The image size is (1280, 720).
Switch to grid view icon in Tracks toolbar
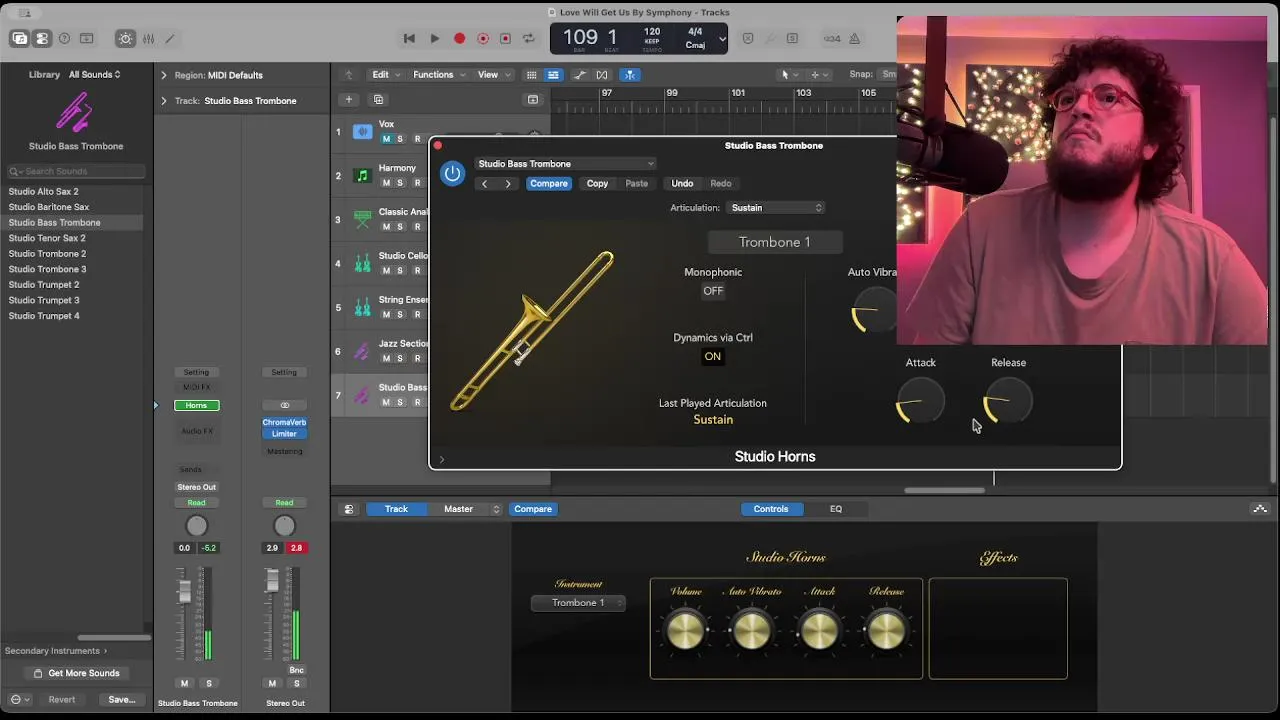click(x=532, y=75)
